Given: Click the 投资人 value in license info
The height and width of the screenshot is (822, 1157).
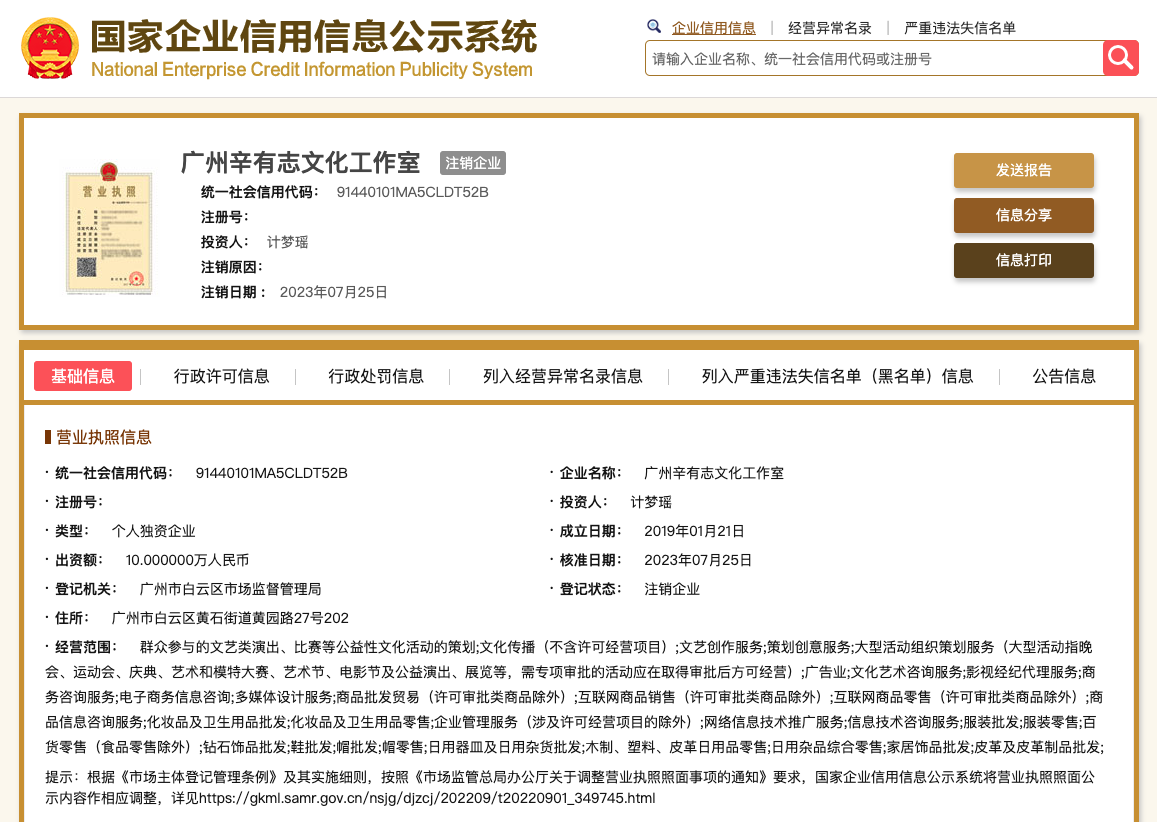Looking at the screenshot, I should click(651, 502).
